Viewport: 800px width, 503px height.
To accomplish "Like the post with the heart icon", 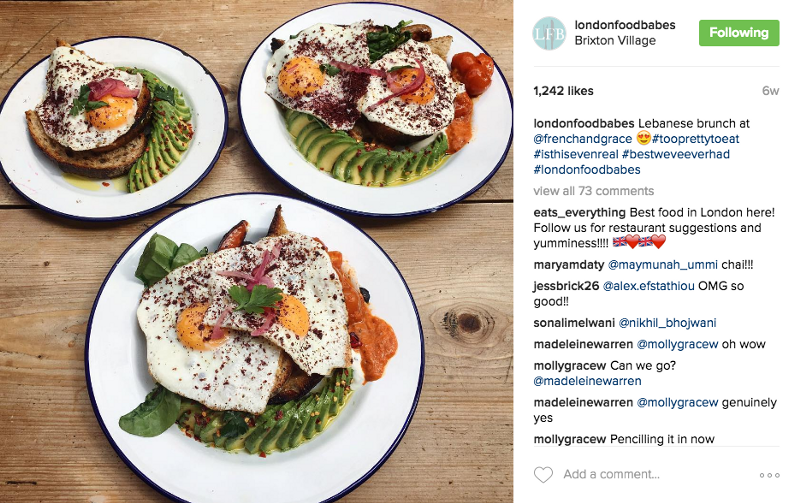I will tap(543, 474).
